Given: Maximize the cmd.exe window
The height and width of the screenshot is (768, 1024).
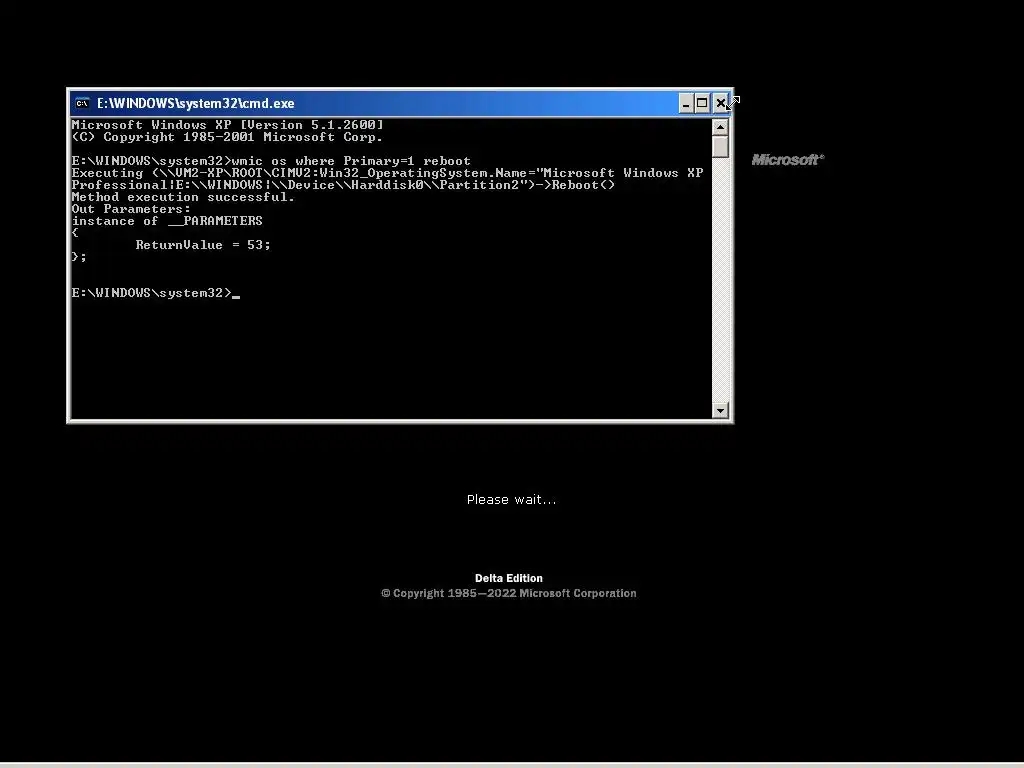Looking at the screenshot, I should [702, 103].
